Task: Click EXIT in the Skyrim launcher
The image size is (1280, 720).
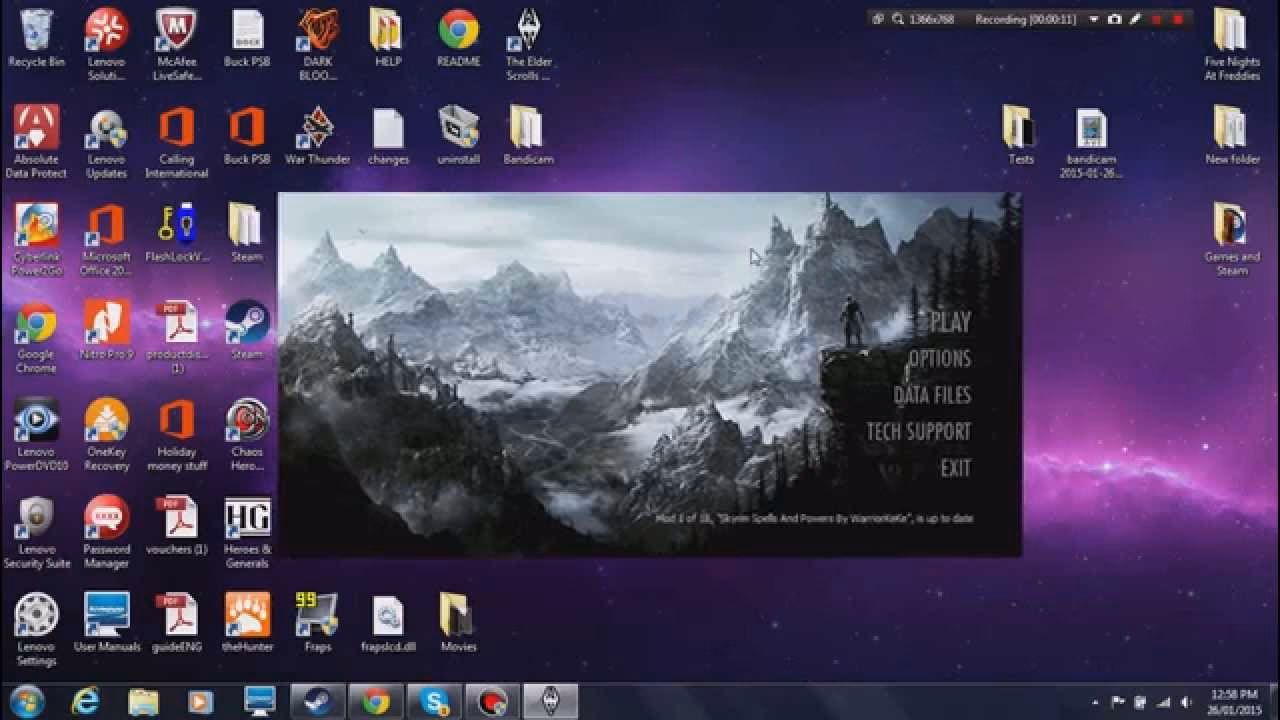Action: pos(955,468)
